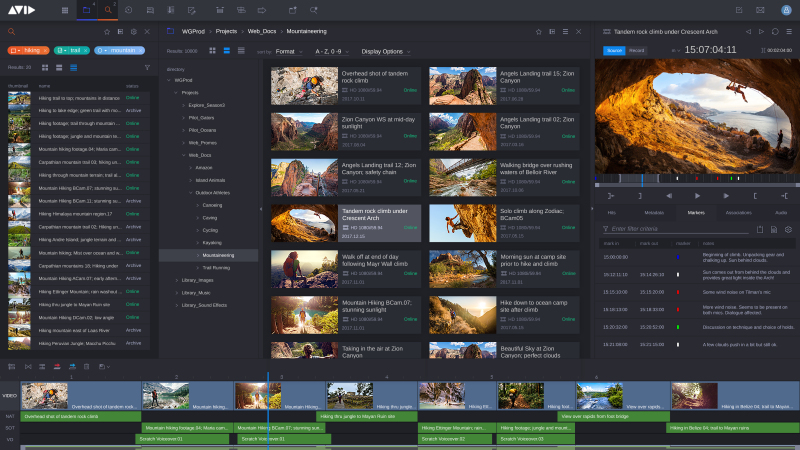Open the Search app in top toolbar

(110, 10)
